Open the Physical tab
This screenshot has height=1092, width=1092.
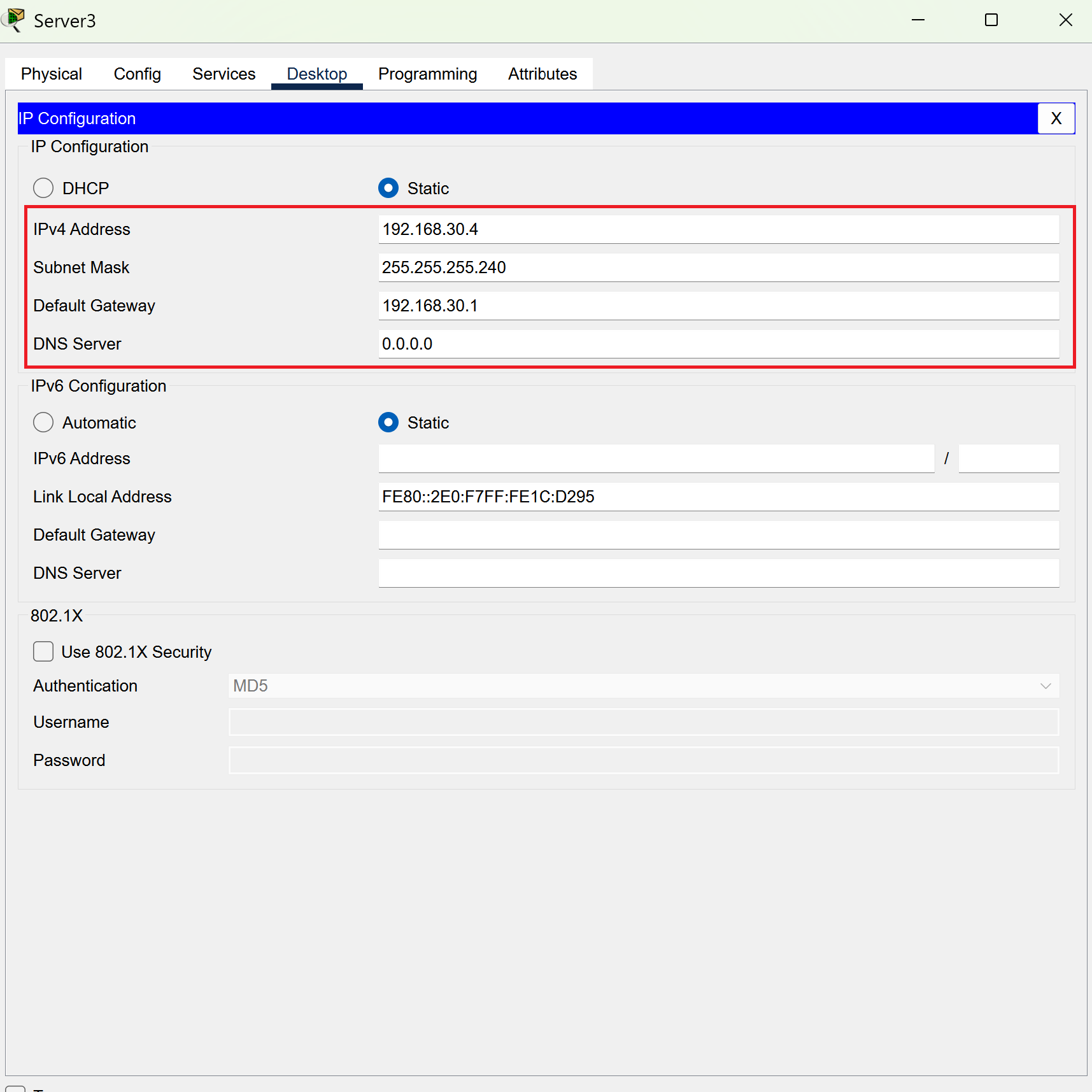click(x=52, y=74)
